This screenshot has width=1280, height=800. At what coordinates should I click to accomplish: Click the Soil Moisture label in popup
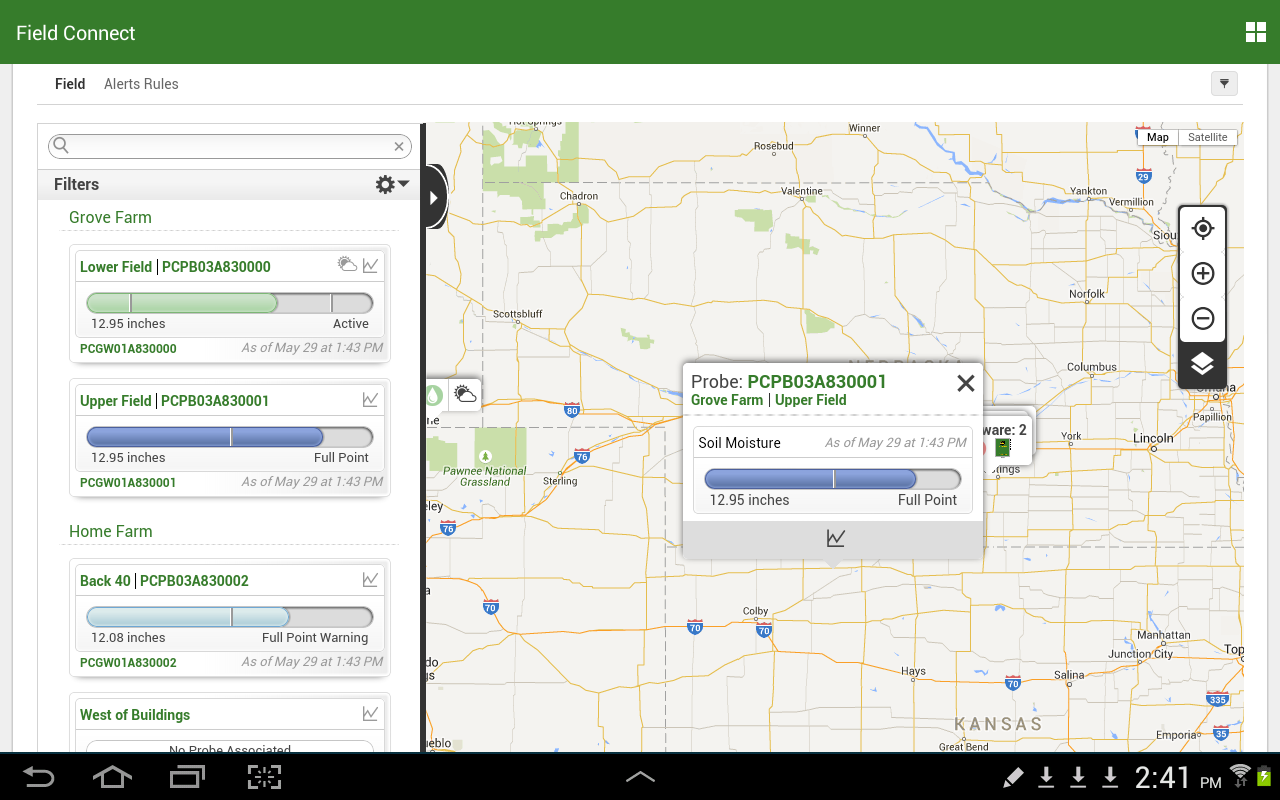[739, 443]
